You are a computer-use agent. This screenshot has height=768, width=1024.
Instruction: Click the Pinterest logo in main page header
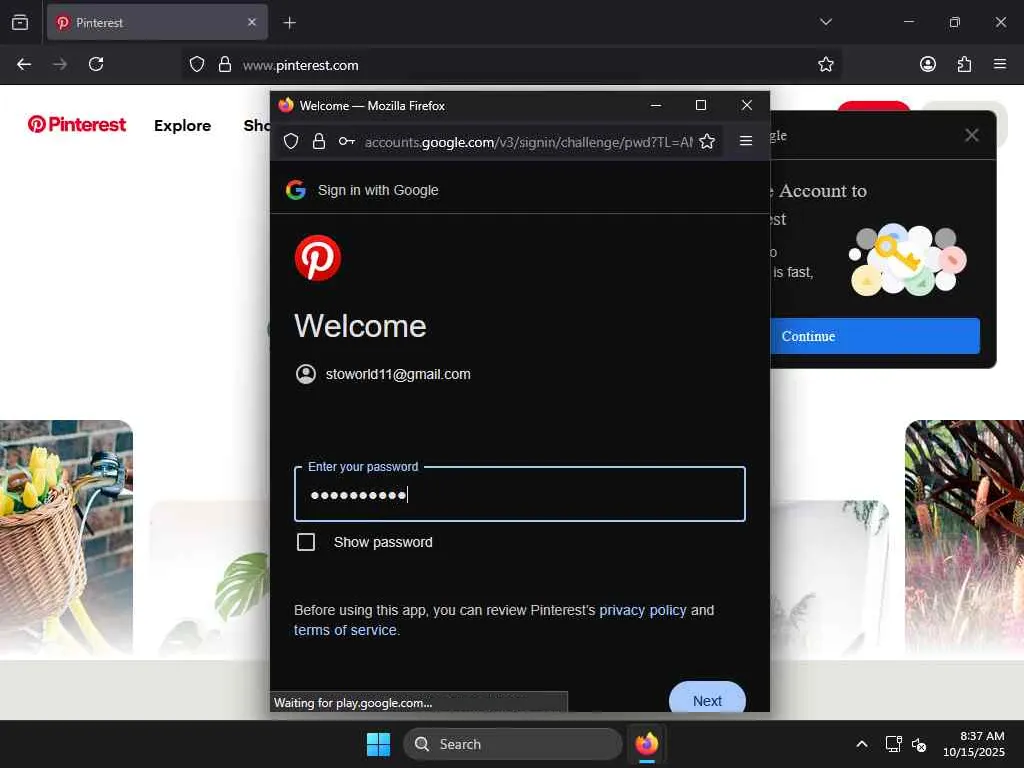pyautogui.click(x=76, y=124)
